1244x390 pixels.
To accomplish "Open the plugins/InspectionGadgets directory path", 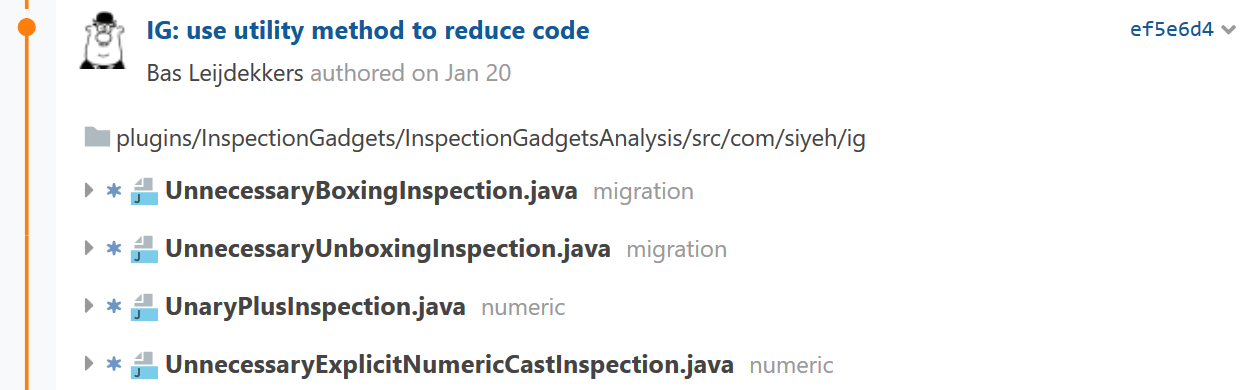I will (491, 139).
